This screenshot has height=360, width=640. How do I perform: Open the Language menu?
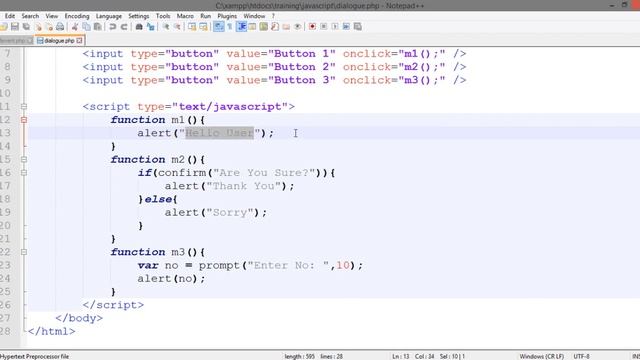click(109, 16)
